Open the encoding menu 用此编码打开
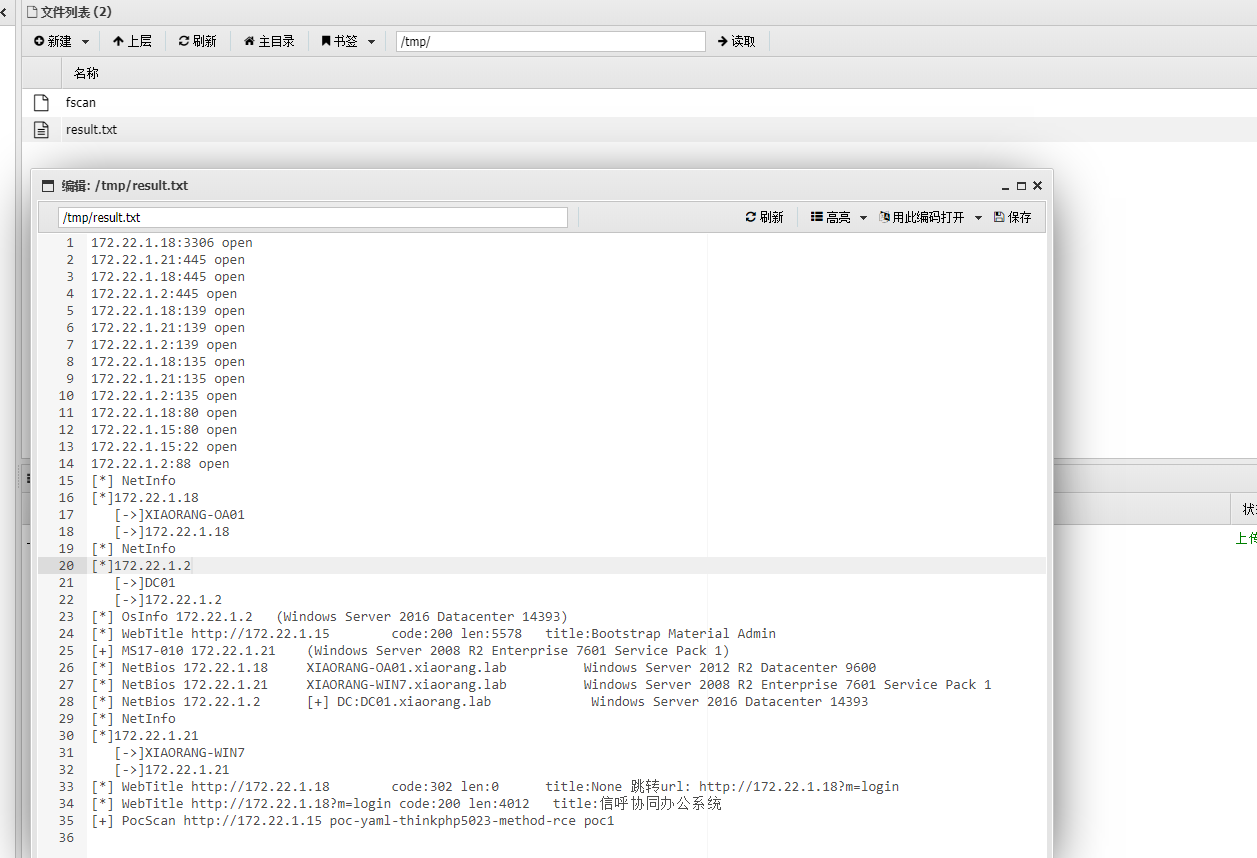The width and height of the screenshot is (1257, 858). click(x=930, y=217)
